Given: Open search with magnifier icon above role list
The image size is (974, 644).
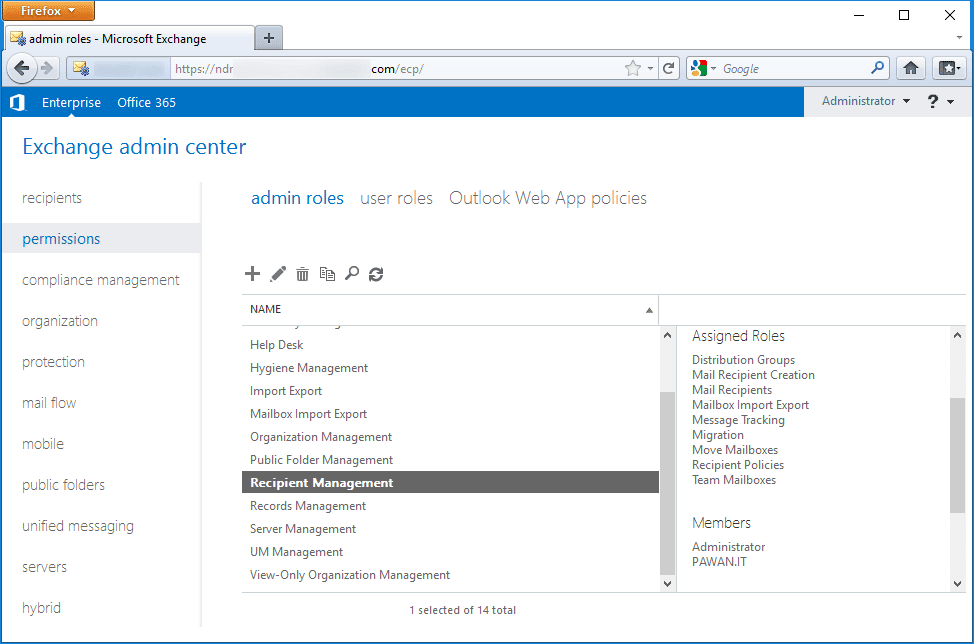Looking at the screenshot, I should (352, 274).
